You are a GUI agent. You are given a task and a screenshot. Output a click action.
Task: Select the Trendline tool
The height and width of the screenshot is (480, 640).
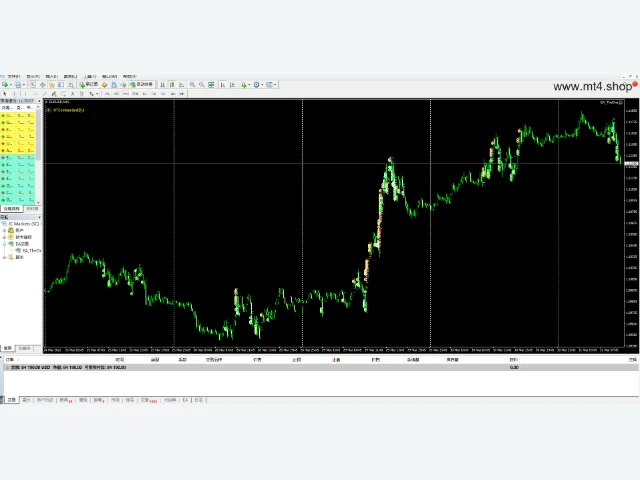tap(44, 93)
